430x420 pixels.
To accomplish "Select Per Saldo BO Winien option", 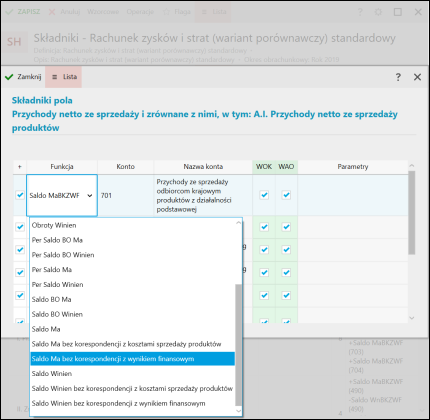I will (133, 255).
